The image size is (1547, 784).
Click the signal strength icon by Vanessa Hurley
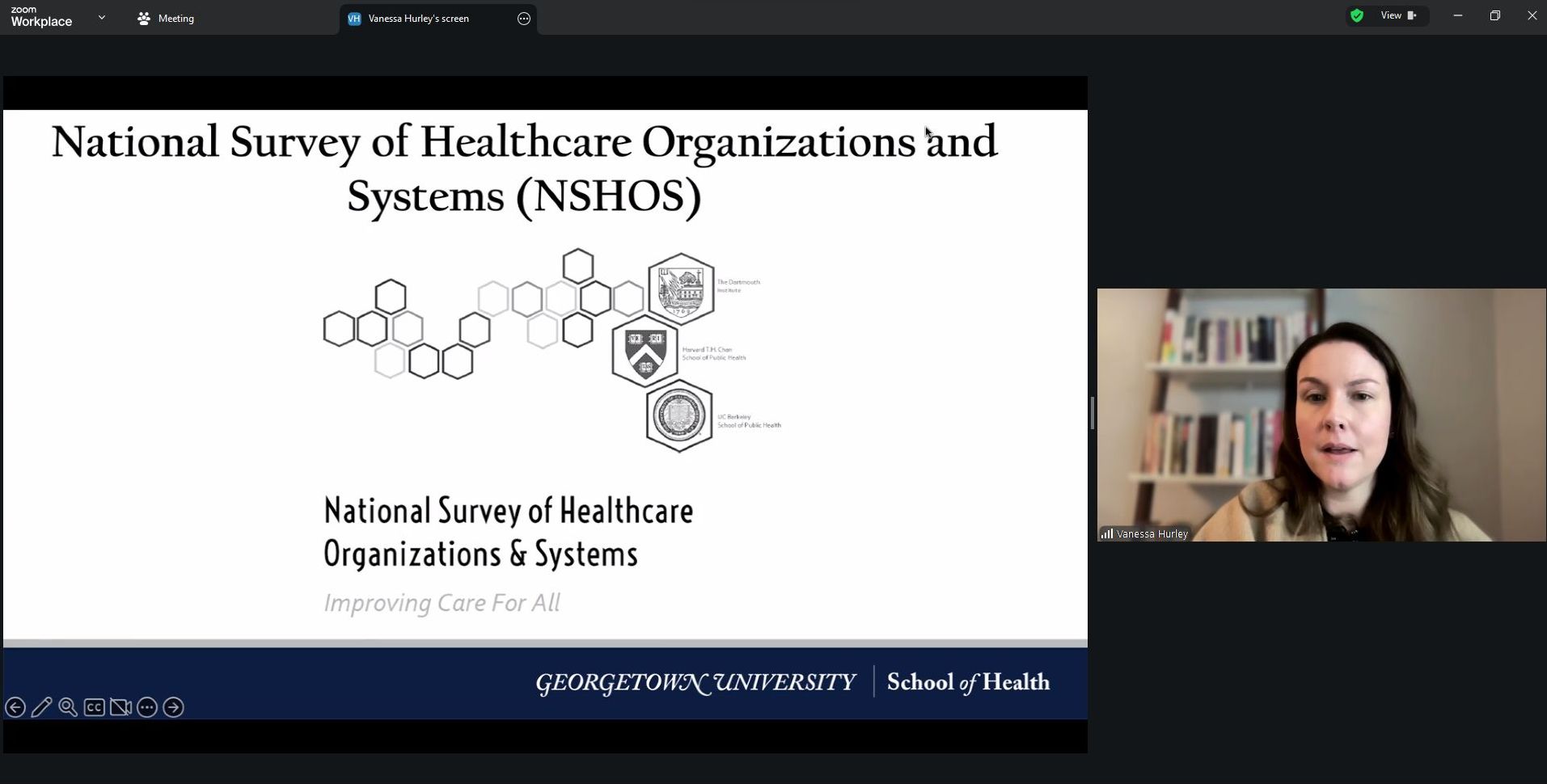pos(1106,533)
